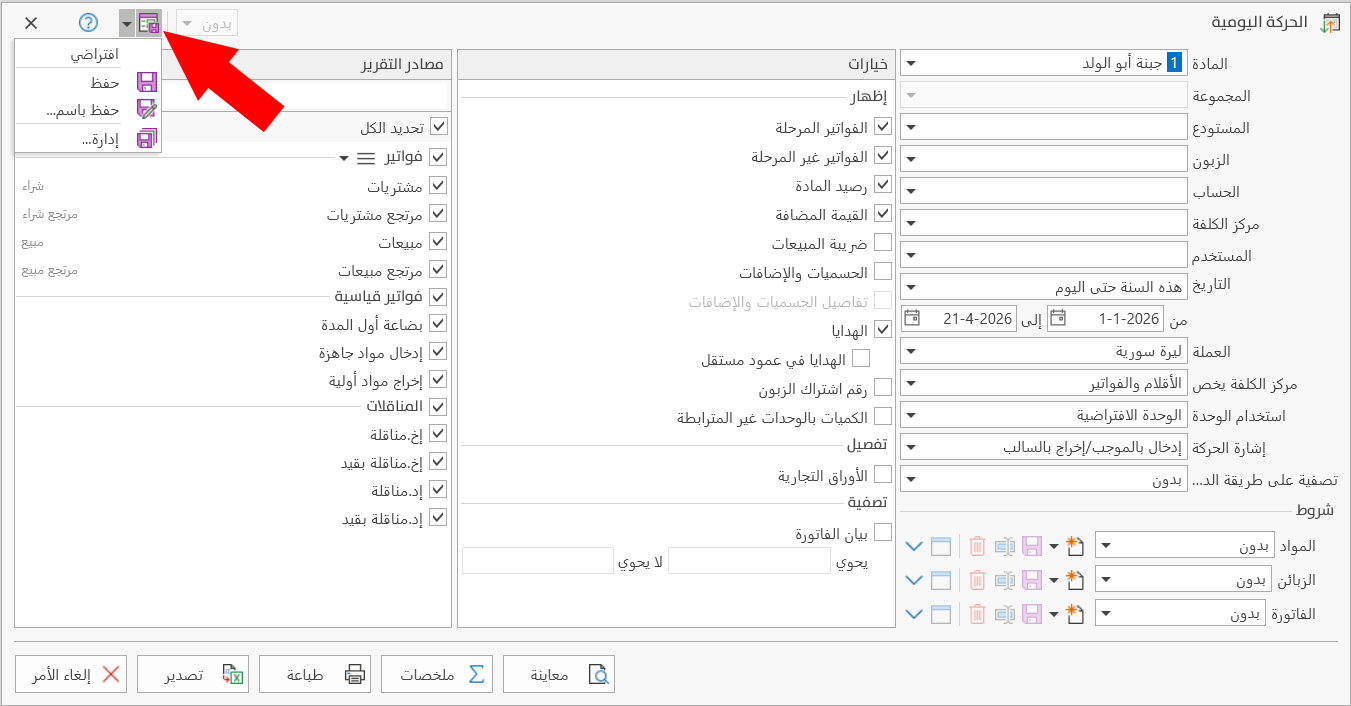
Task: Uncheck بضاعة أول المدة source
Action: point(438,324)
